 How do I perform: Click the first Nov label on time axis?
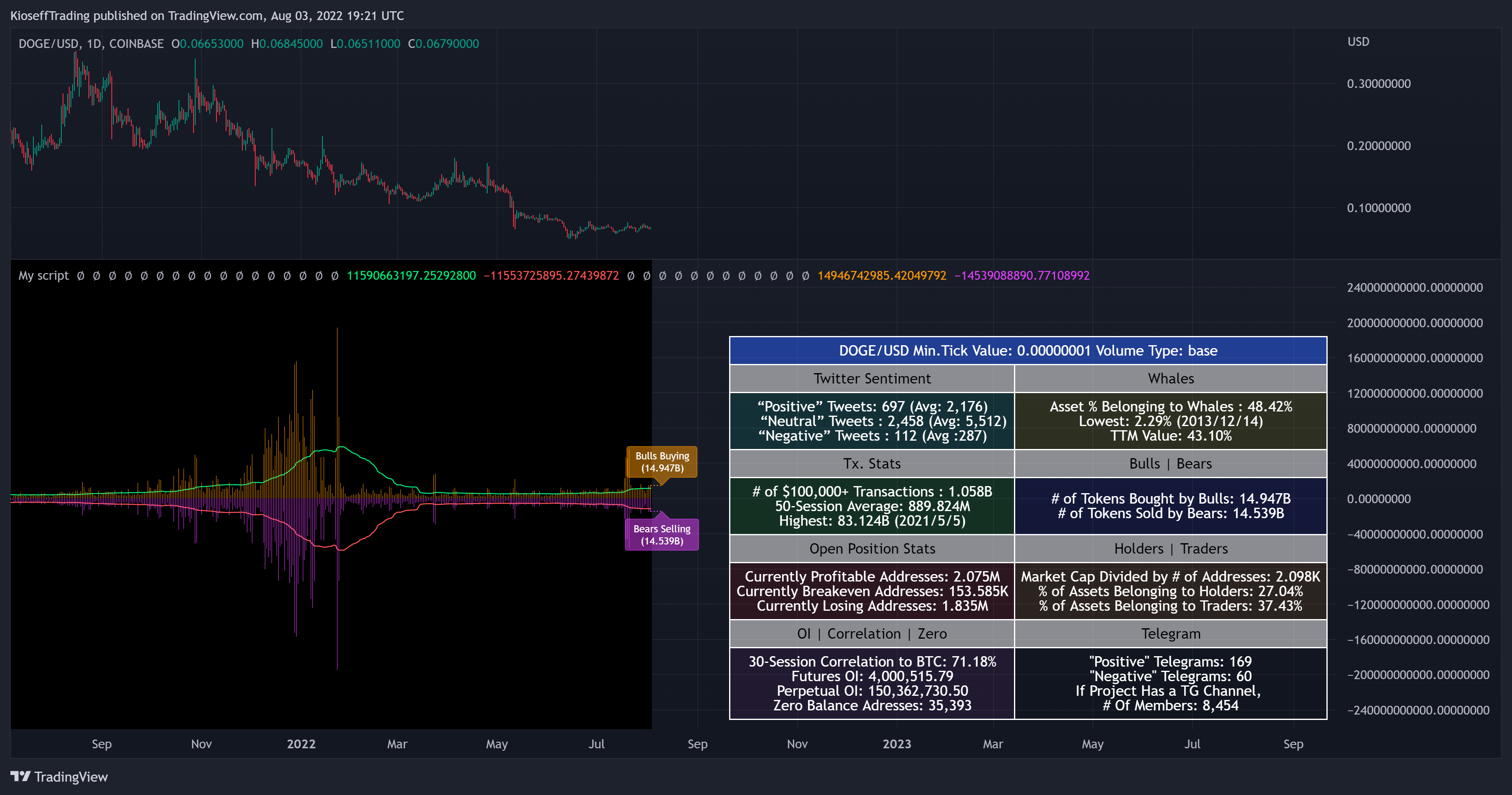click(x=201, y=744)
